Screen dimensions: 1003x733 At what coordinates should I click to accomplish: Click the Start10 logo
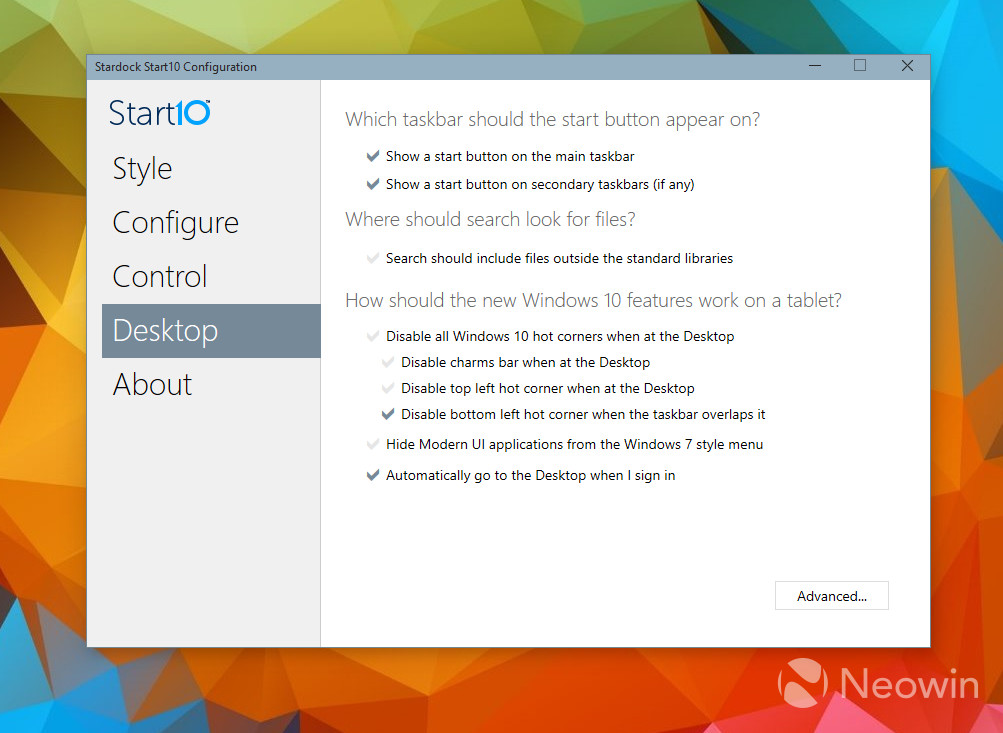tap(159, 113)
